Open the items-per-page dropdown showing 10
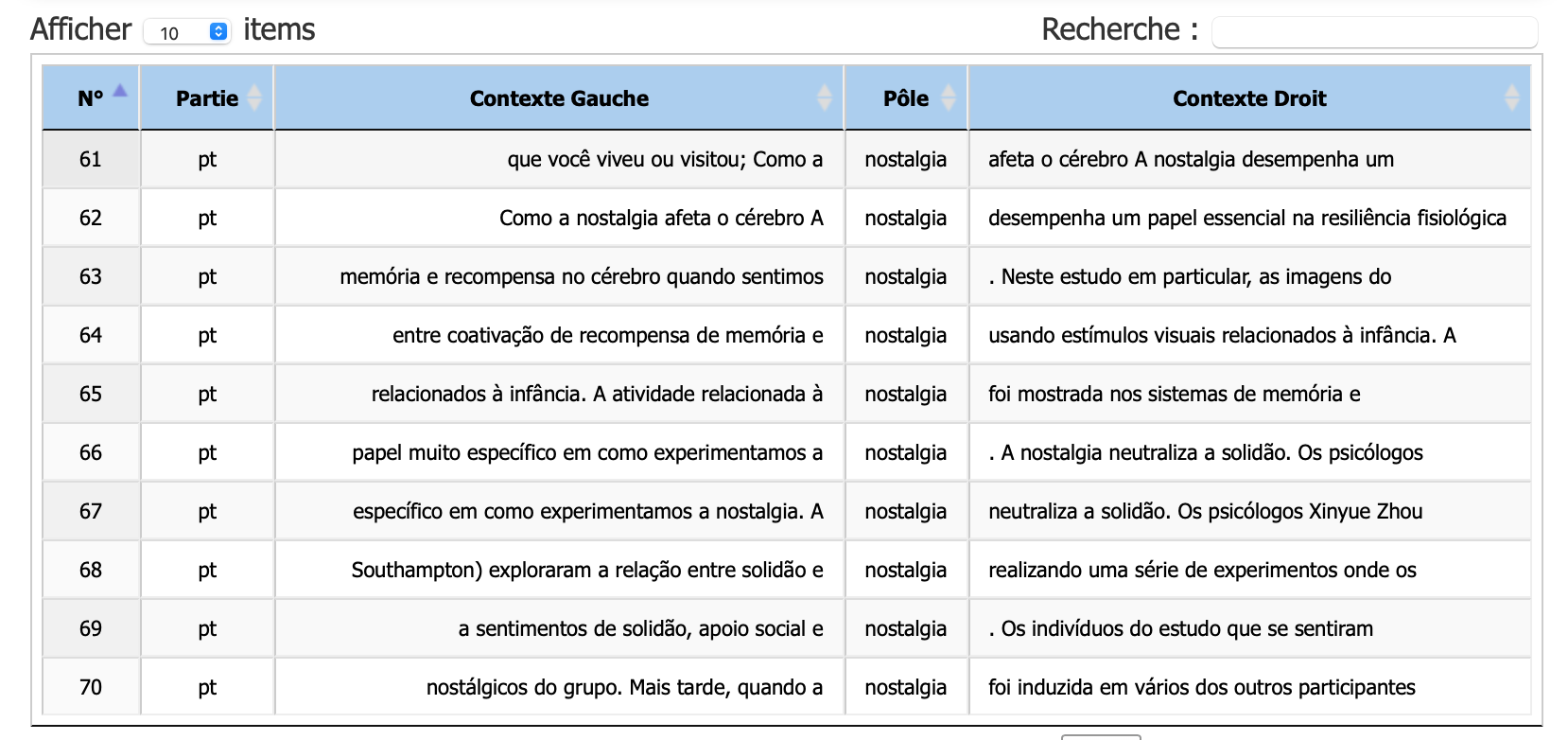1568x740 pixels. [187, 32]
